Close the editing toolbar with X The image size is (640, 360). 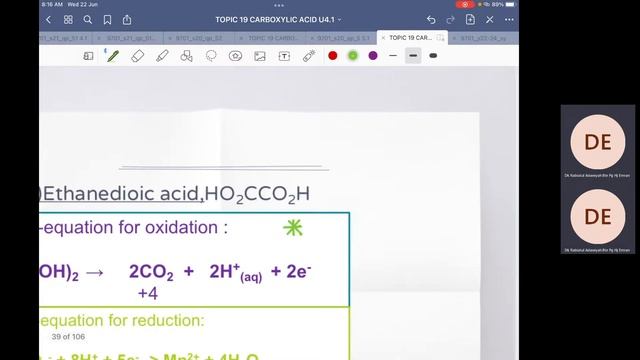pos(490,20)
